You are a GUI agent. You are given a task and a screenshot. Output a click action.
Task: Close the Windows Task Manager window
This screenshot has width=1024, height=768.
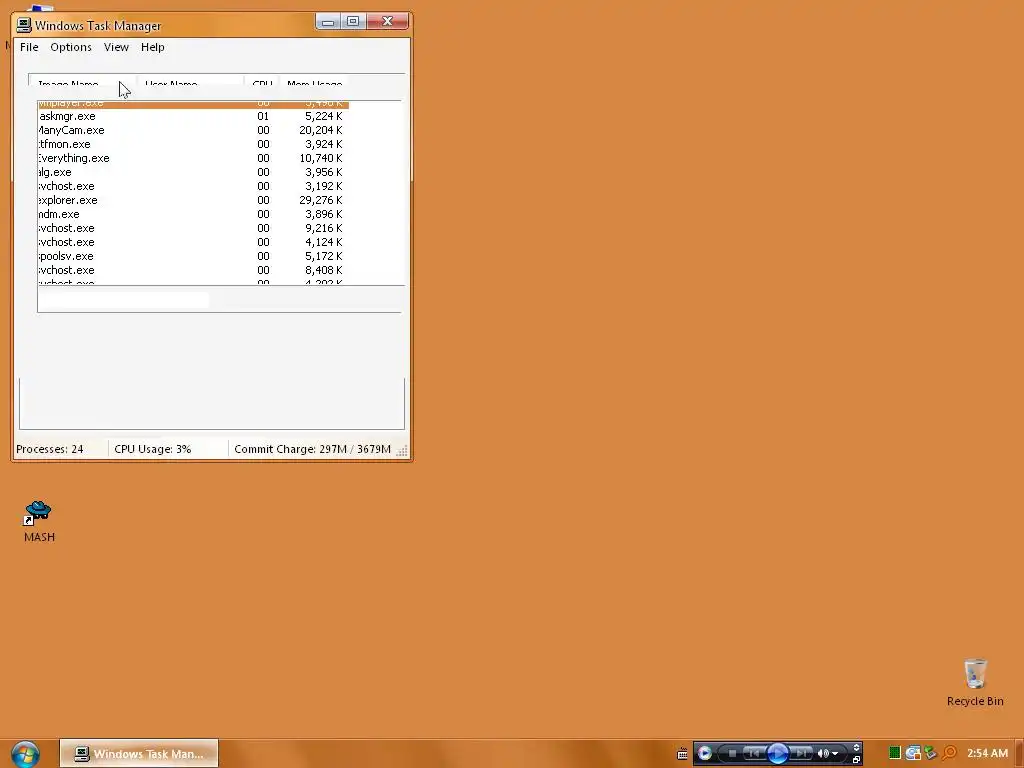pyautogui.click(x=387, y=22)
